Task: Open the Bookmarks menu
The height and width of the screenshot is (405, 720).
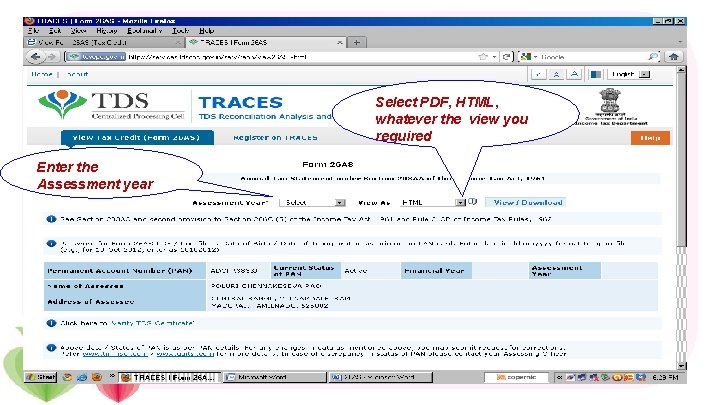Action: coord(145,30)
